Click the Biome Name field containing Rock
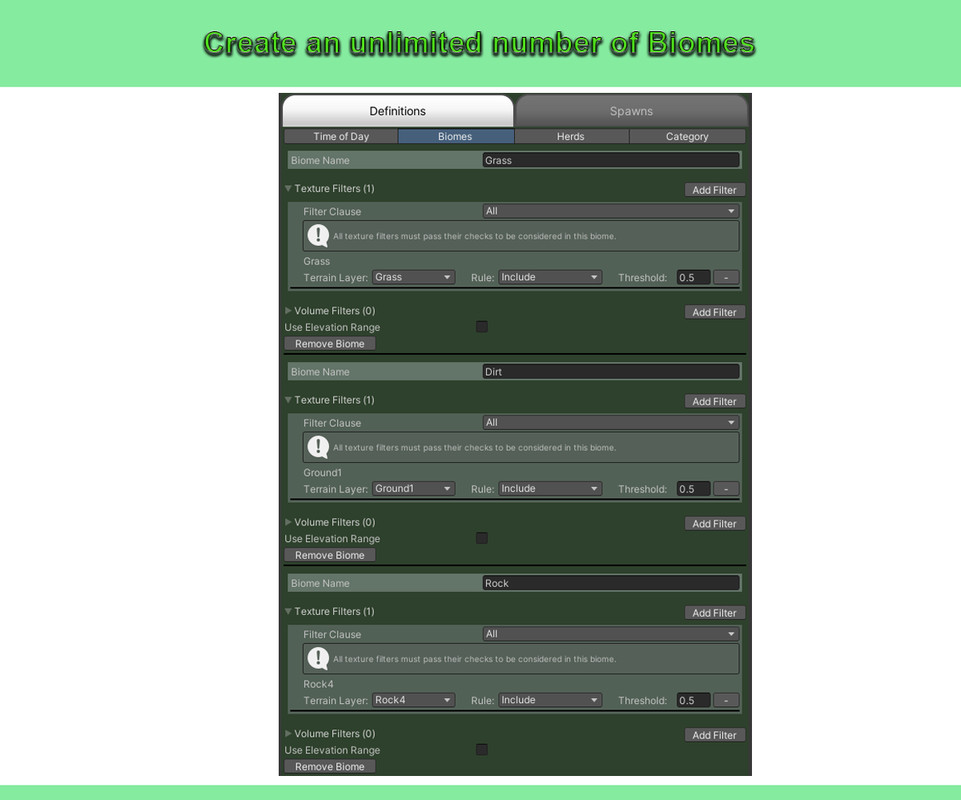The width and height of the screenshot is (961, 800). tap(611, 583)
